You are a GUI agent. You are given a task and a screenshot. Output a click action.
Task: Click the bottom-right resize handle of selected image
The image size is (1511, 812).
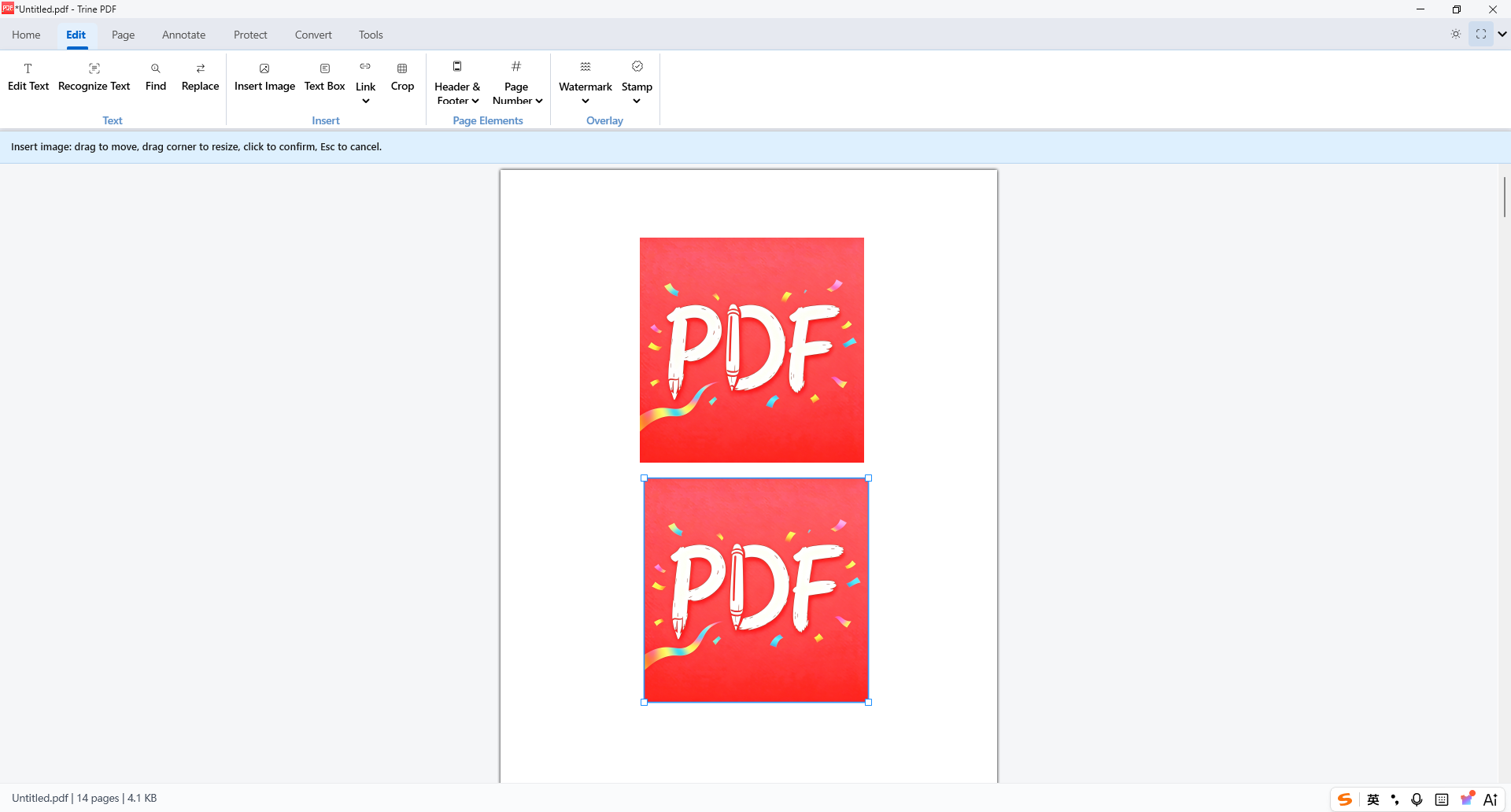tap(869, 703)
